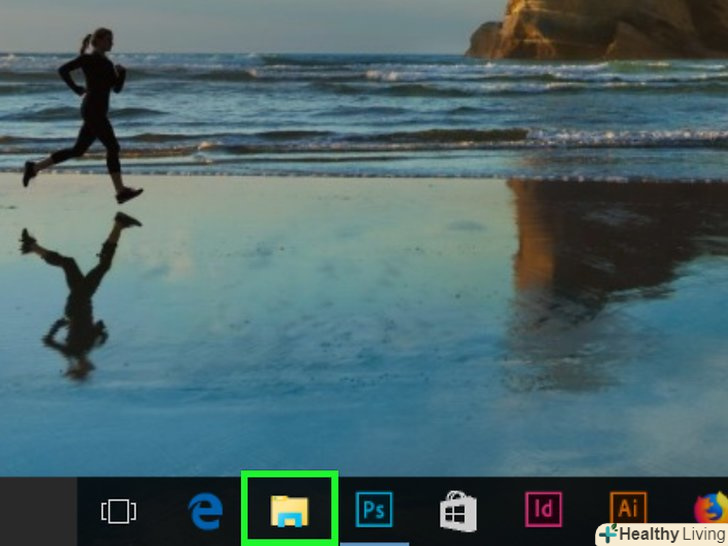
Task: Launch Adobe Illustrator from taskbar
Action: tap(628, 508)
